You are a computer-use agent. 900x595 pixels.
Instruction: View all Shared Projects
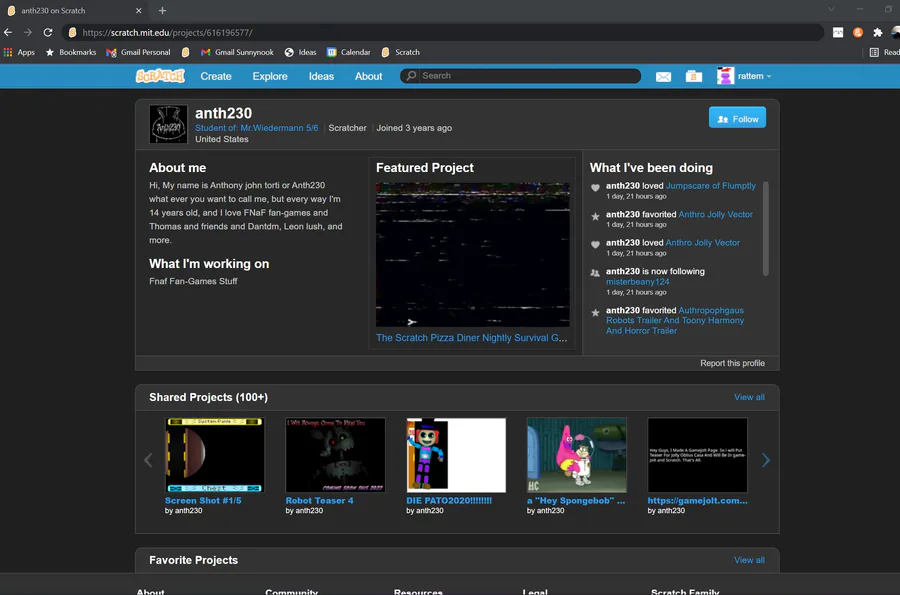click(749, 397)
